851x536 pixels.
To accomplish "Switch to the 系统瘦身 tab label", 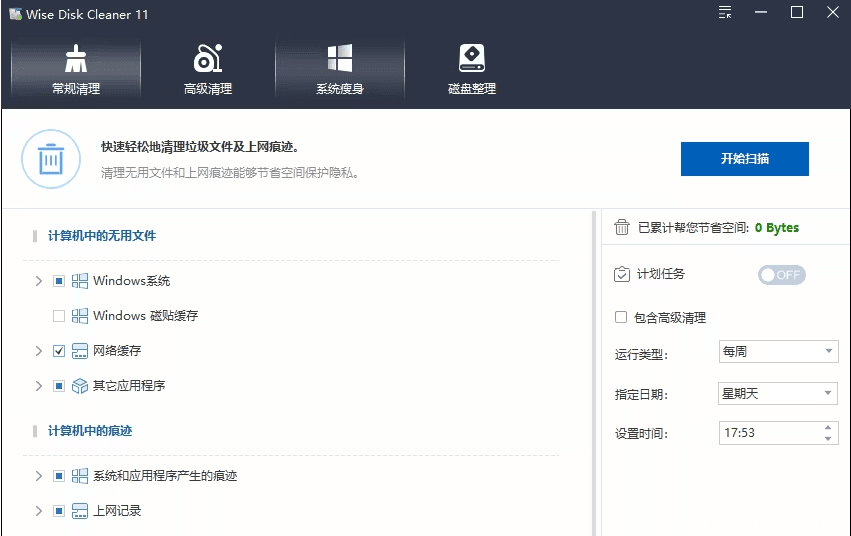I will 339,89.
